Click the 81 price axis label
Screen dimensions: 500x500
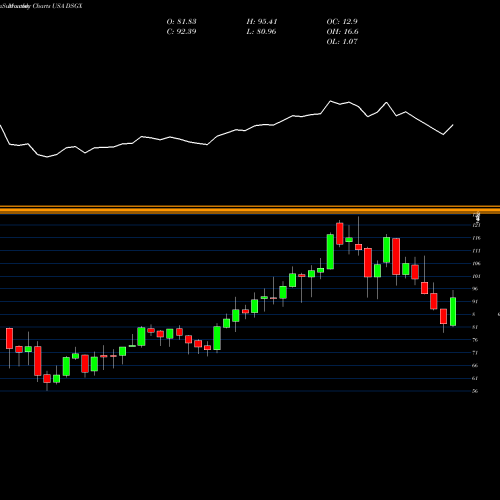pyautogui.click(x=475, y=327)
